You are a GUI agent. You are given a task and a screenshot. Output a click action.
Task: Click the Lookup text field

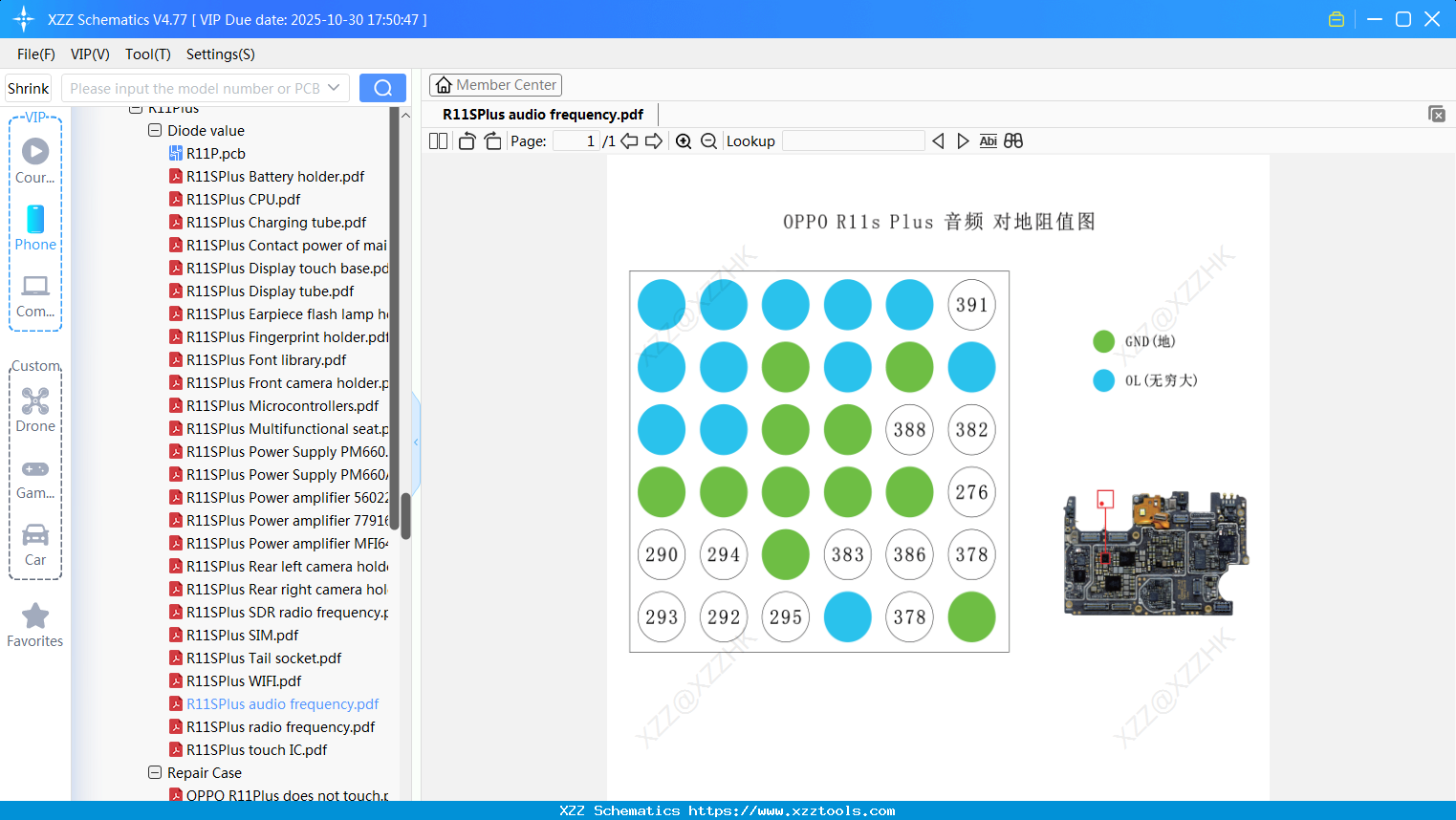(x=854, y=141)
